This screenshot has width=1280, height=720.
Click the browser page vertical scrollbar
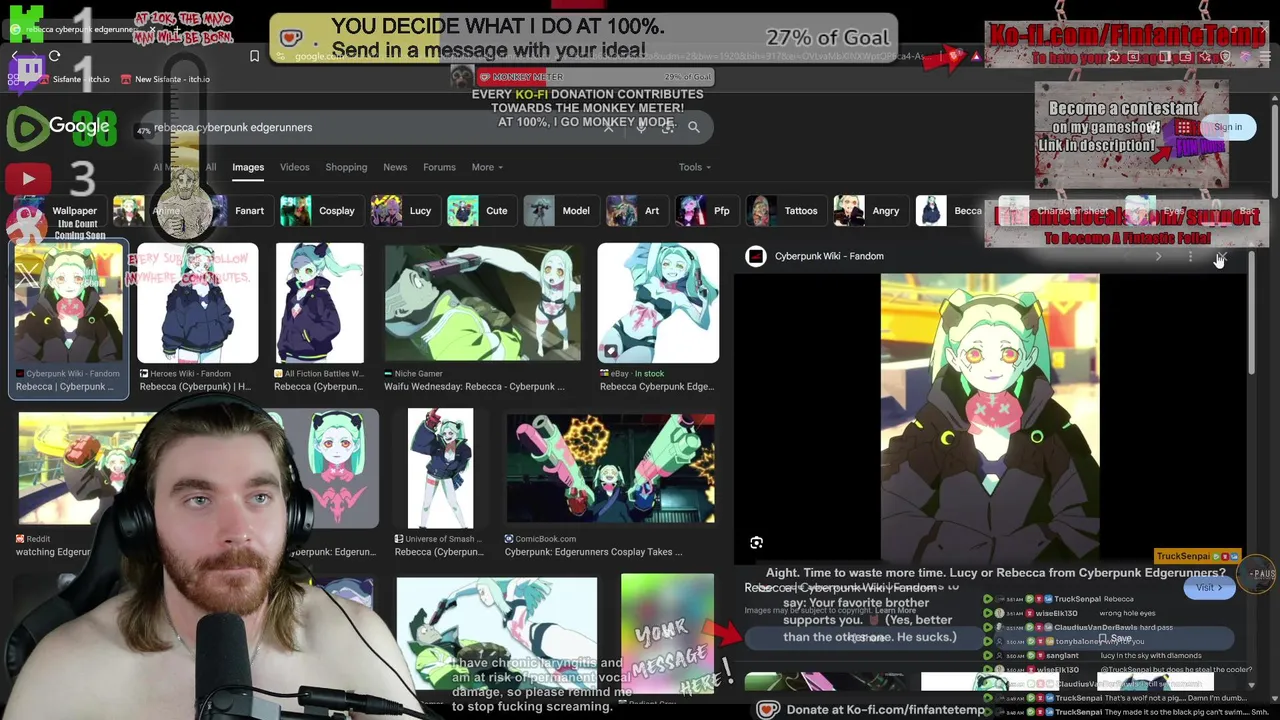1274,150
